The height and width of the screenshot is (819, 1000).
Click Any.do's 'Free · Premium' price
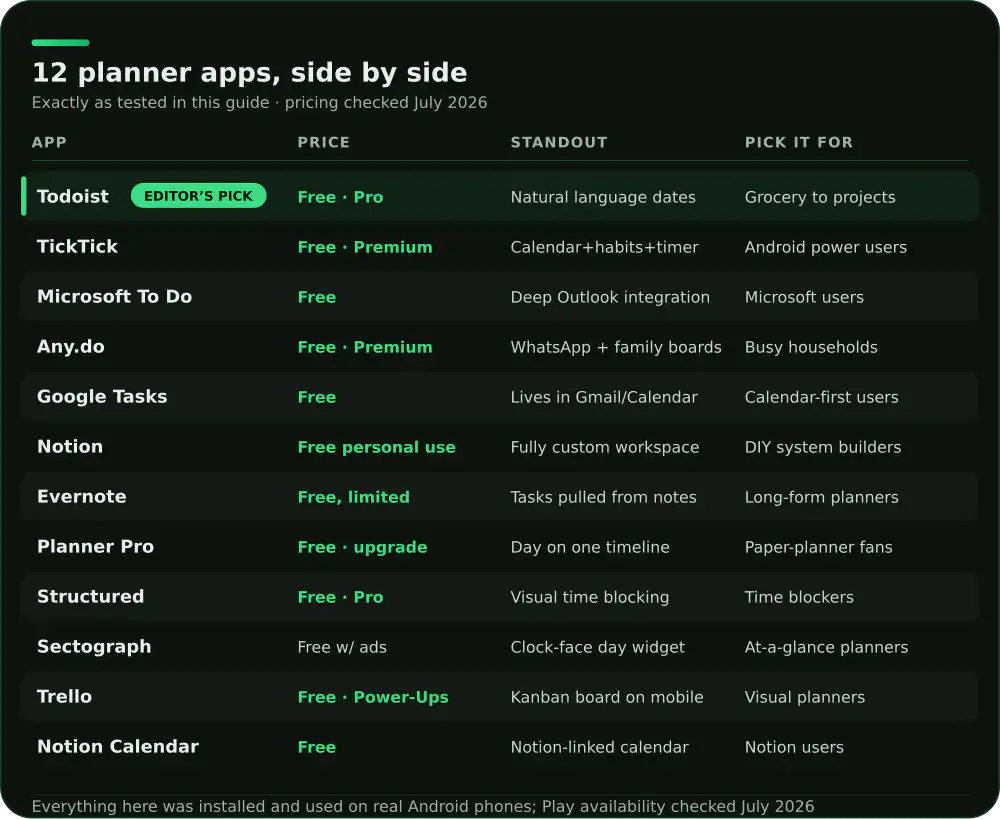click(365, 347)
